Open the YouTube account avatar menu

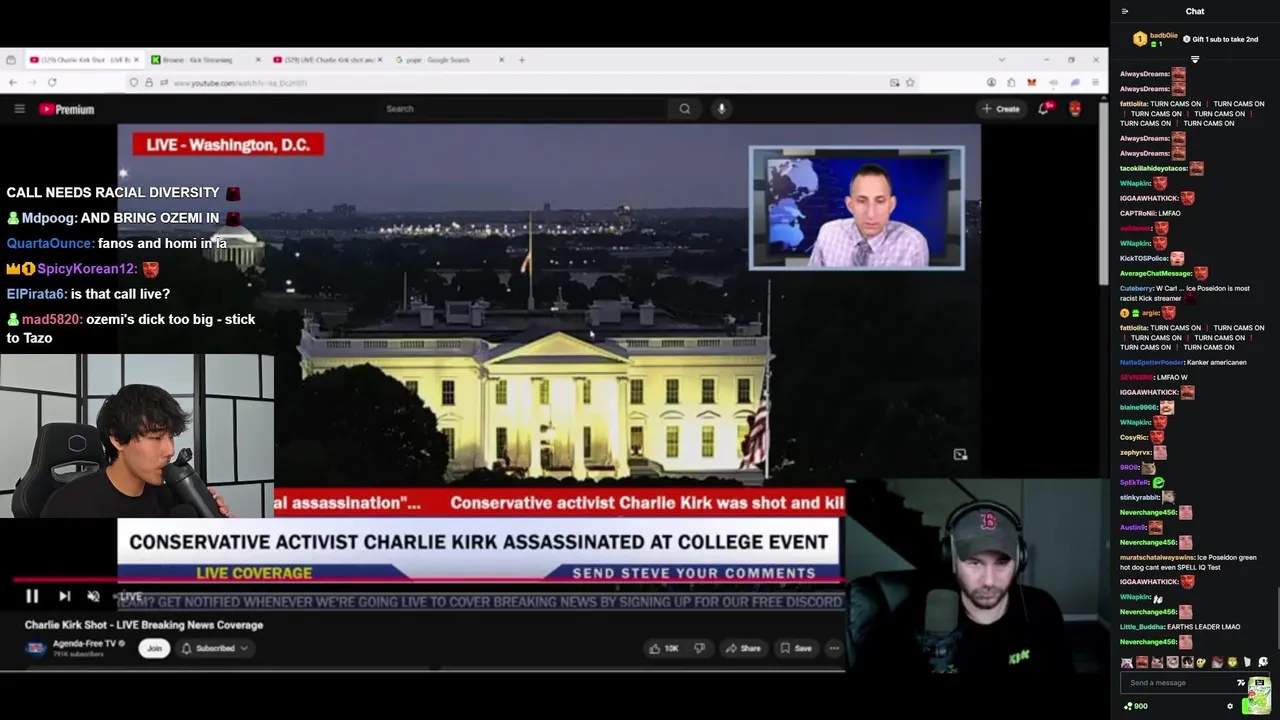1075,109
